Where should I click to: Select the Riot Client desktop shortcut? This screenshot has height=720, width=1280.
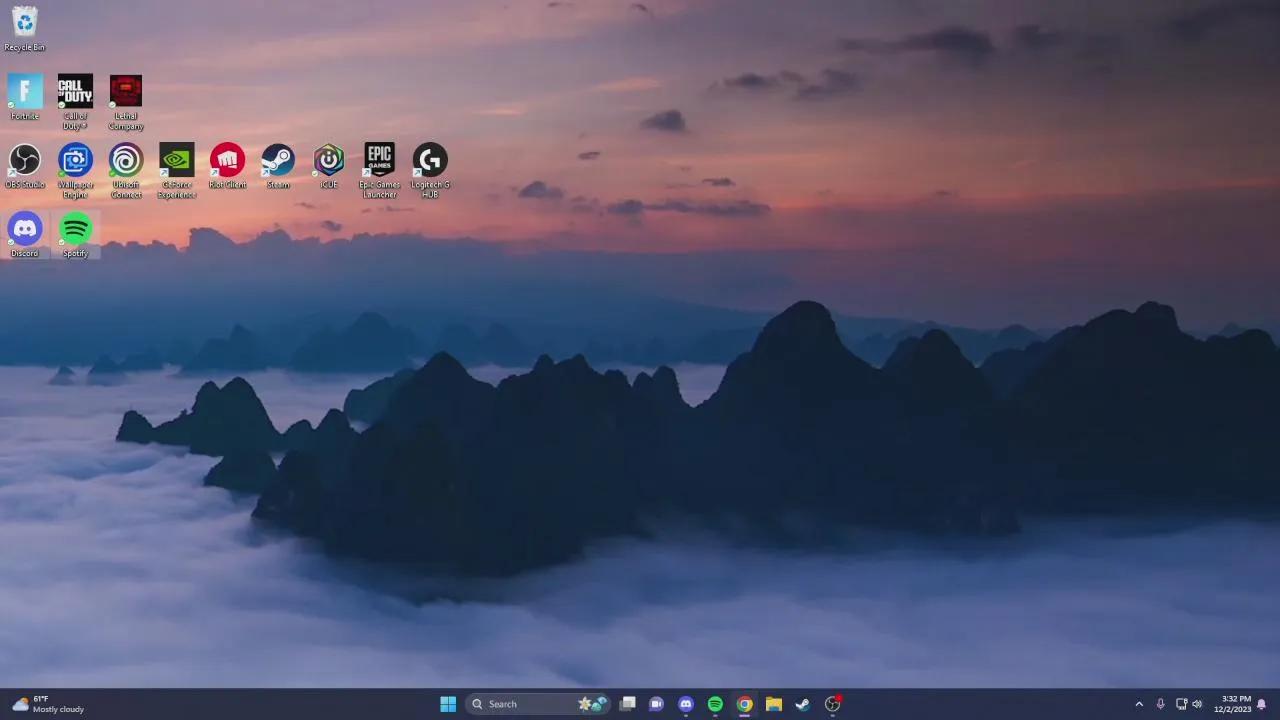227,166
